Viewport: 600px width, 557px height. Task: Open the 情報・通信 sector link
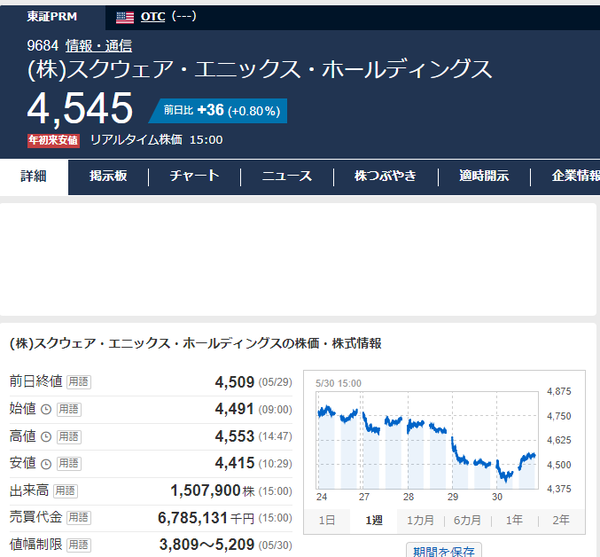[x=98, y=46]
